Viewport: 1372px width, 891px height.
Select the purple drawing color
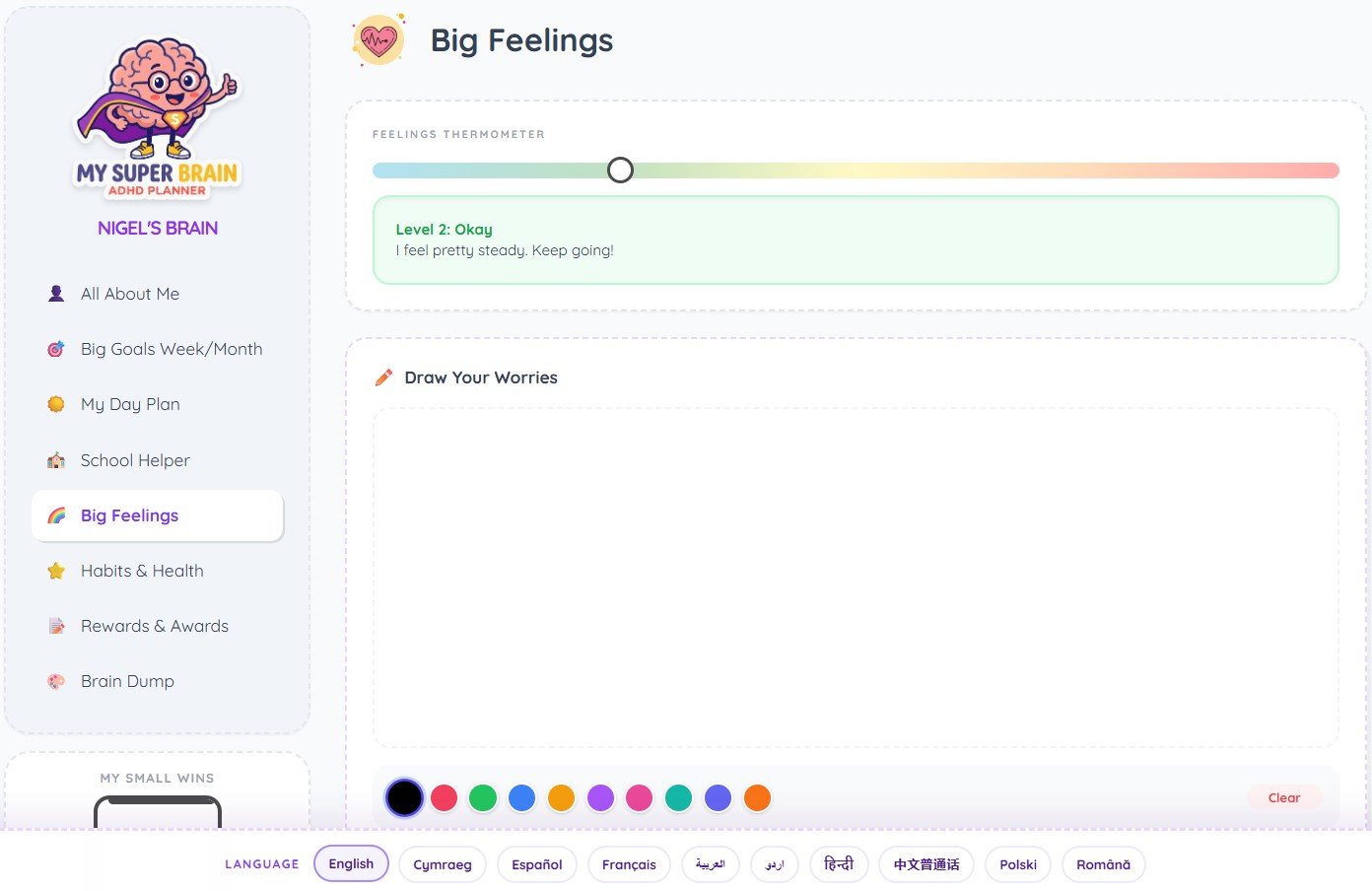pos(600,797)
